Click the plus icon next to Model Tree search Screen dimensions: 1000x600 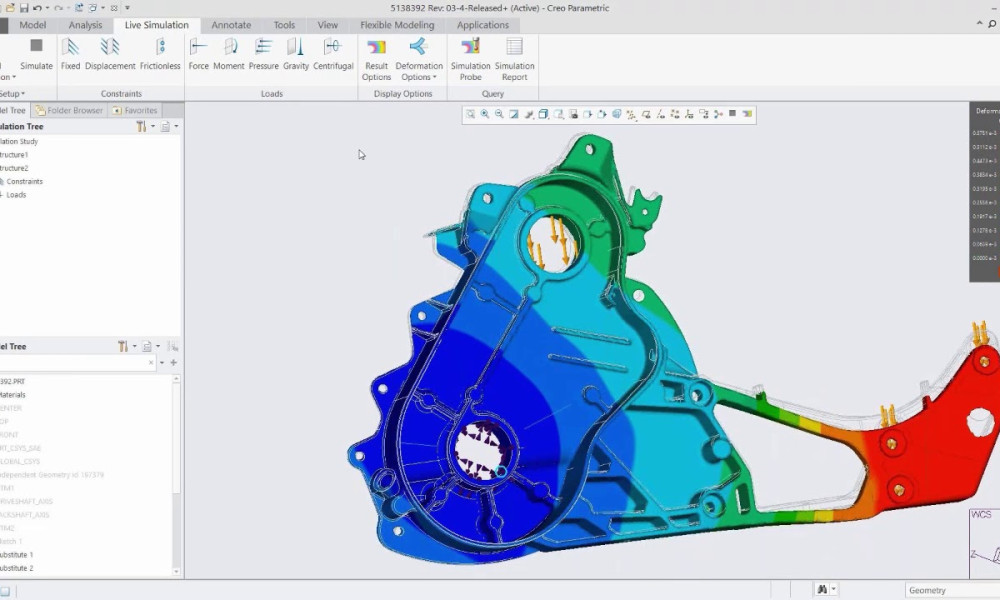(x=173, y=363)
